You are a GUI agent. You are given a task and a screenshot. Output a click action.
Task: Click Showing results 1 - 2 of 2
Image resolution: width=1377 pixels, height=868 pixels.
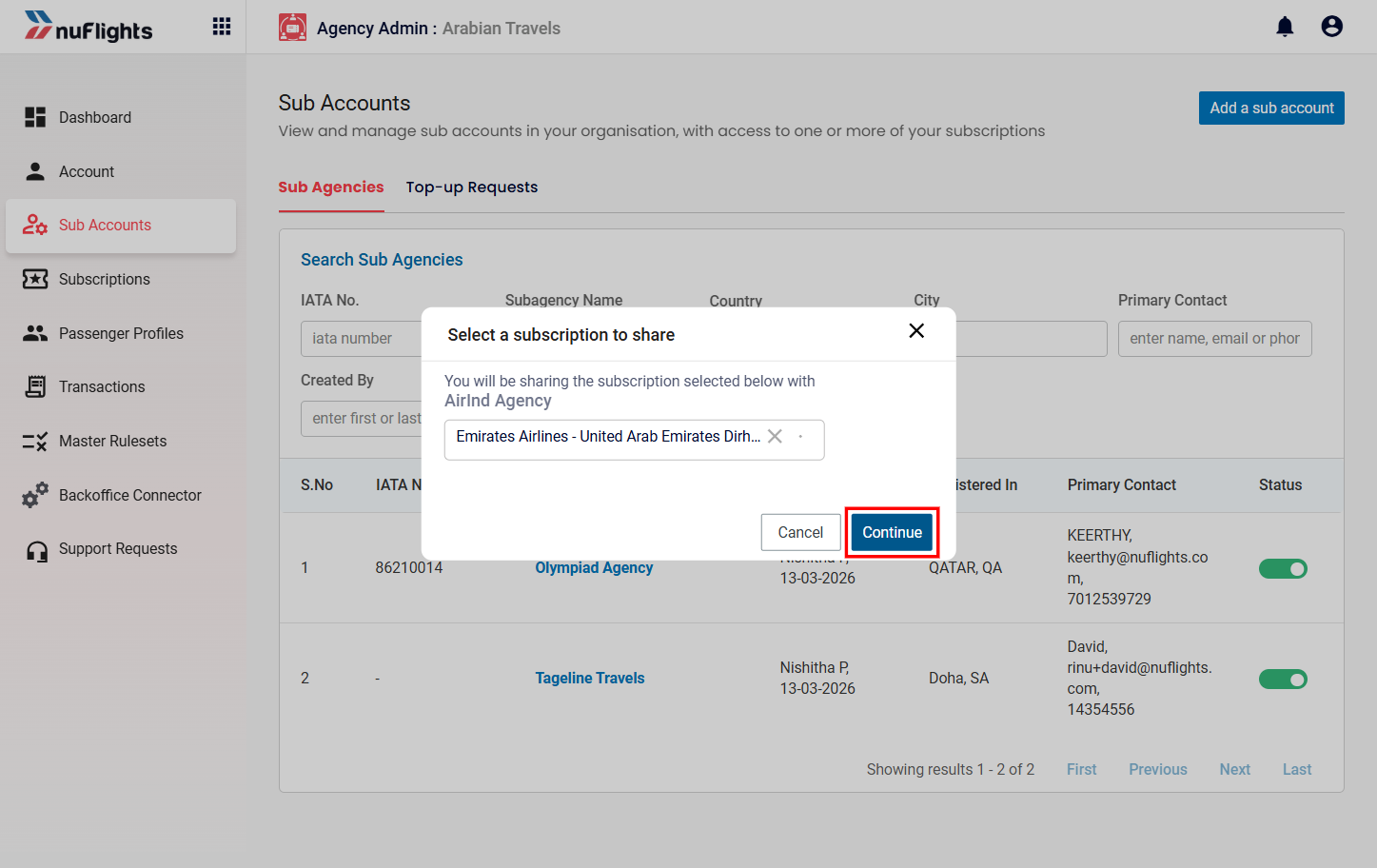[950, 769]
